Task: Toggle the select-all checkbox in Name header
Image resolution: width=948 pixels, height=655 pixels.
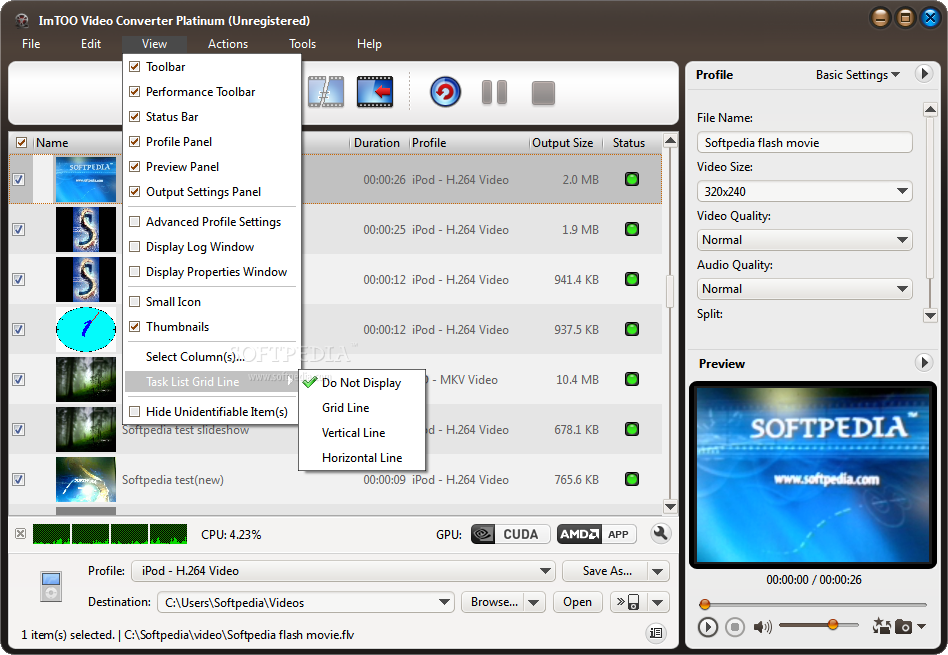Action: click(x=21, y=143)
